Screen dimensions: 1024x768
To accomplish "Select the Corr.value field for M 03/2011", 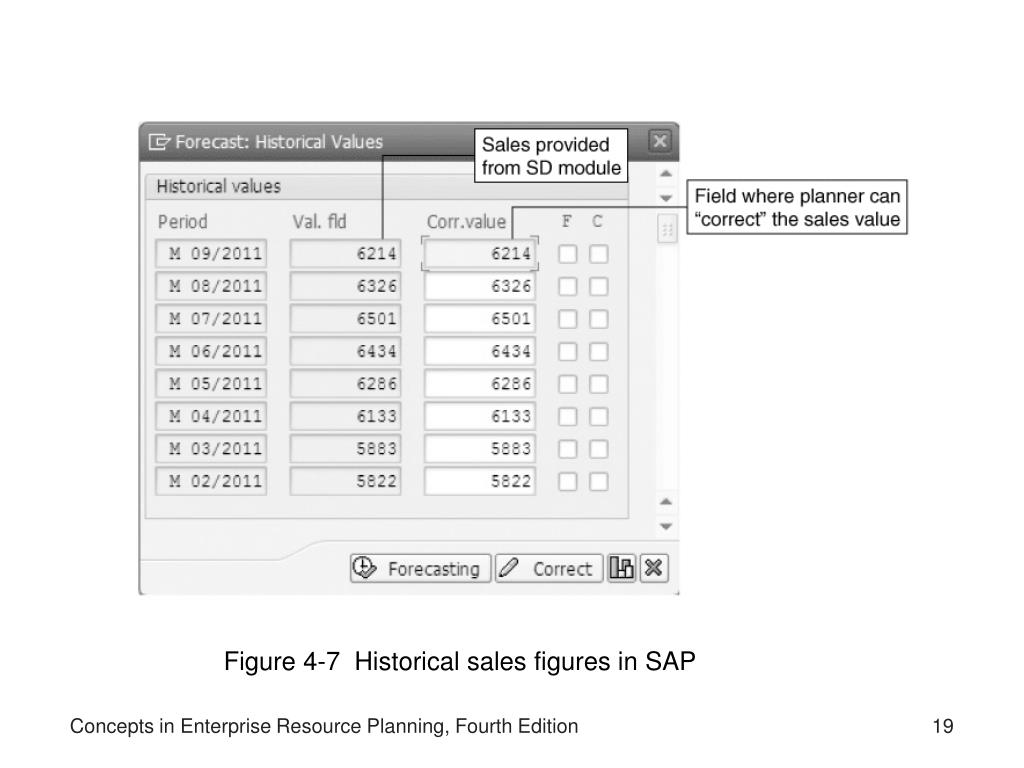I will (x=480, y=449).
